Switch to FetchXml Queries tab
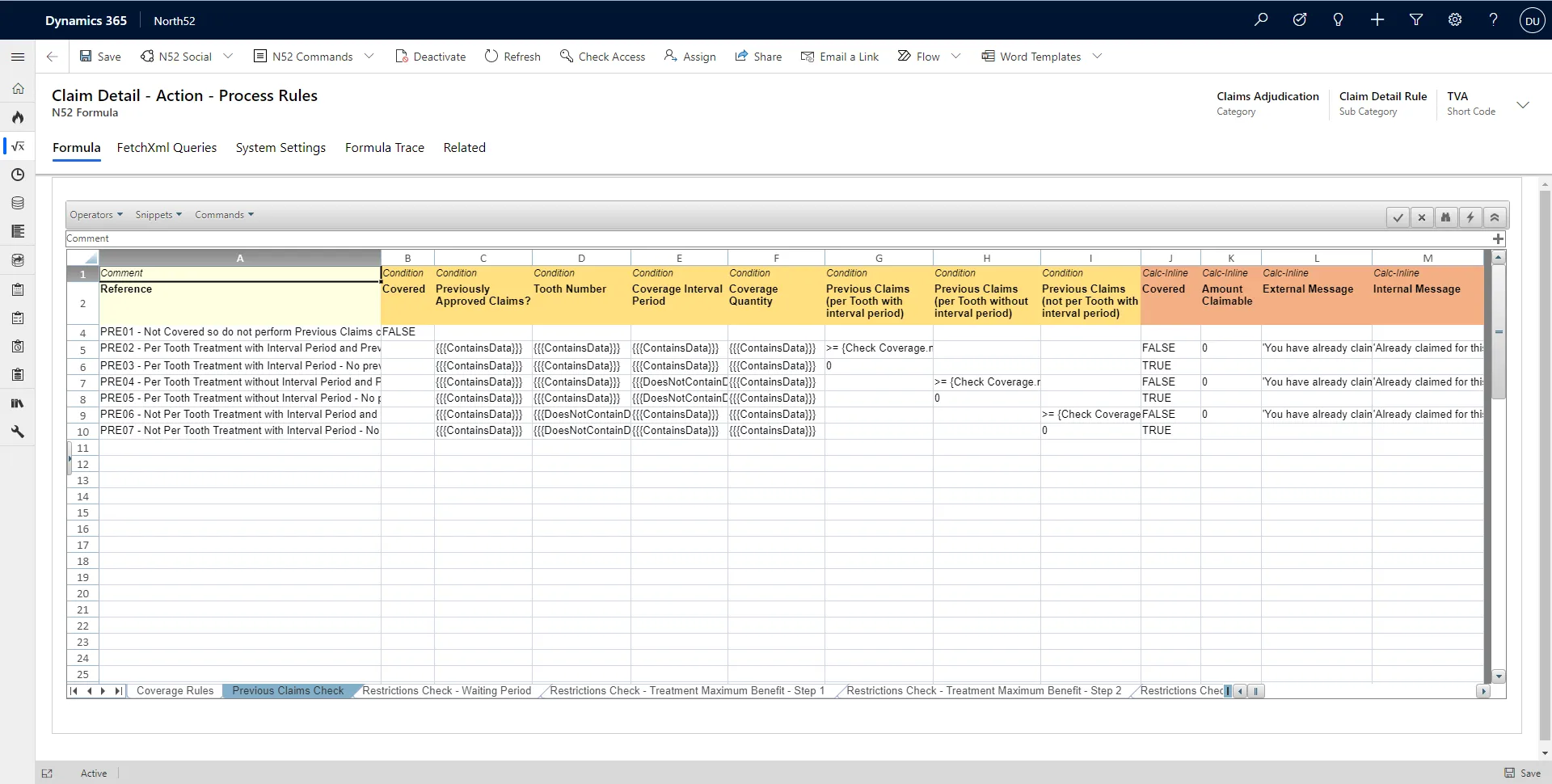Screen dimensions: 1552x784 point(167,148)
